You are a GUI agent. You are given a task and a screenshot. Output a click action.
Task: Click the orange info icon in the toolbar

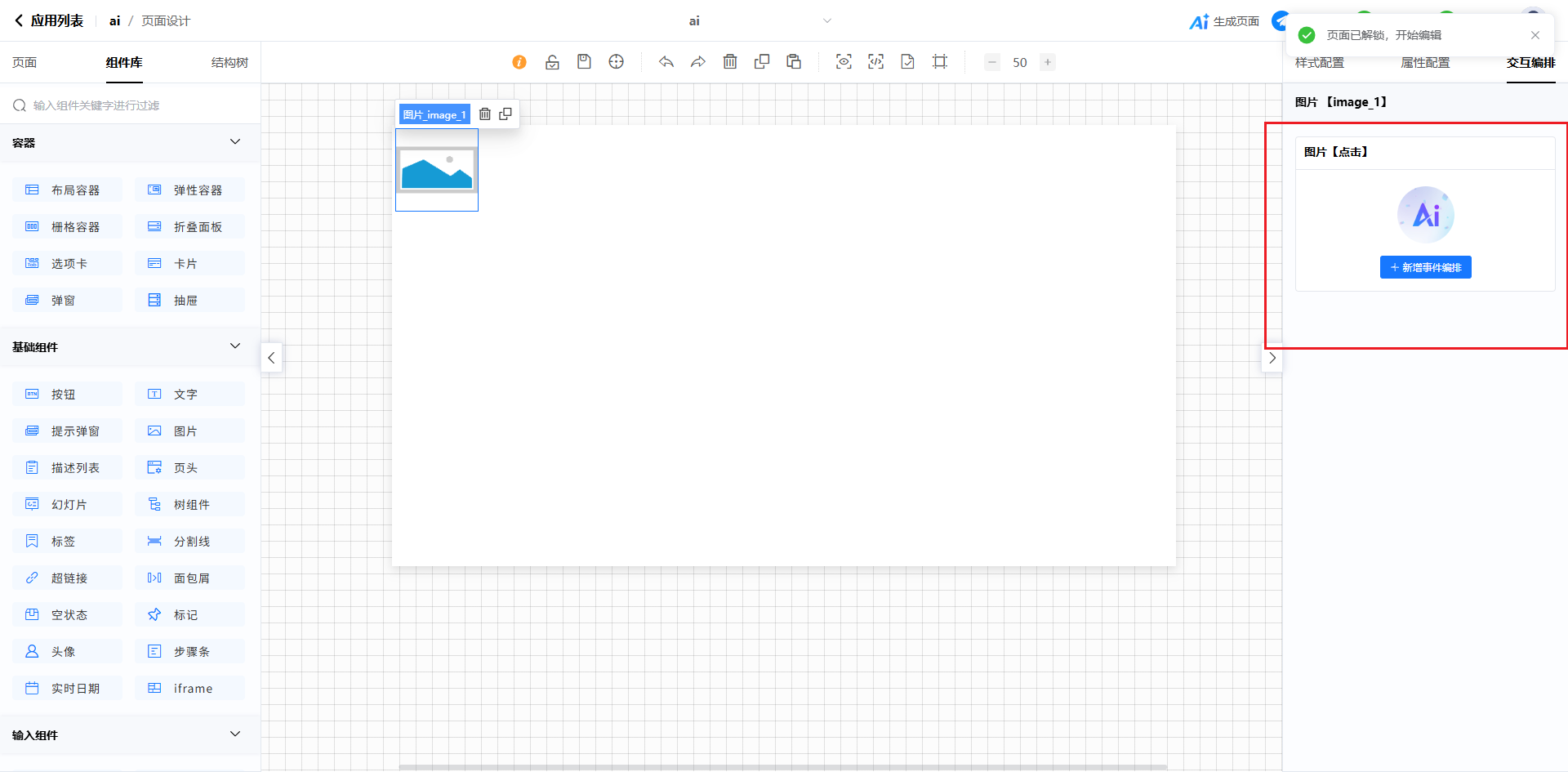pyautogui.click(x=519, y=62)
